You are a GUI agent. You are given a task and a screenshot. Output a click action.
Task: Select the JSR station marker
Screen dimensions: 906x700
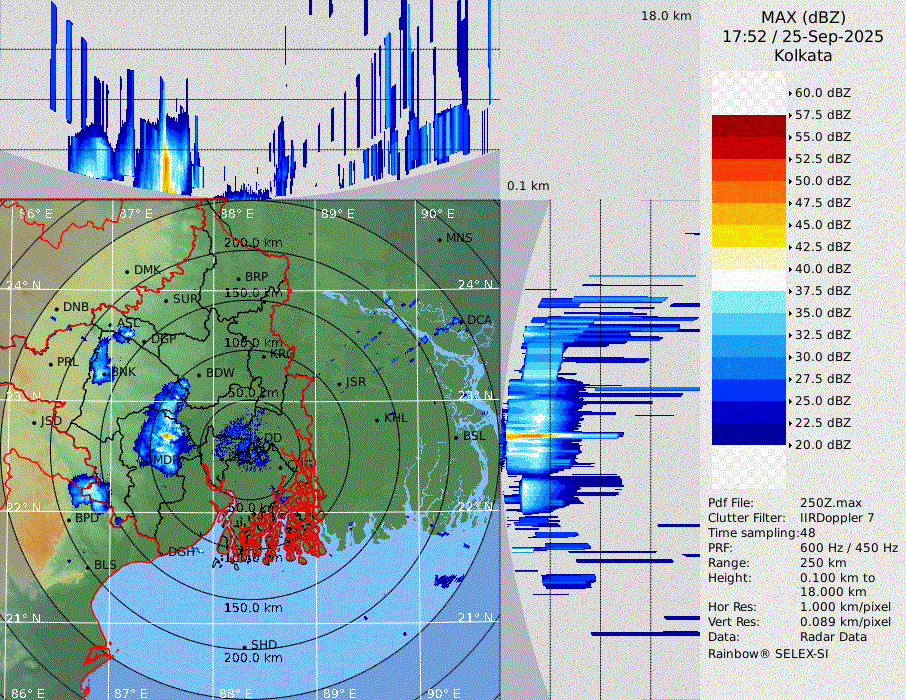point(338,383)
